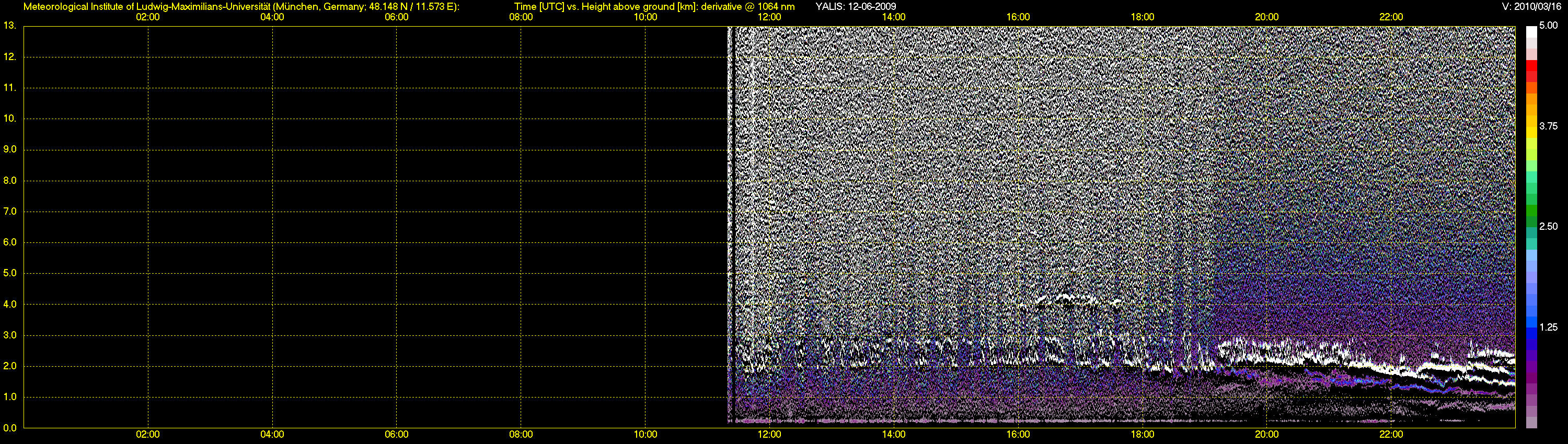1568x444 pixels.
Task: Click the 3.75 value on the color scale
Action: pyautogui.click(x=1549, y=126)
